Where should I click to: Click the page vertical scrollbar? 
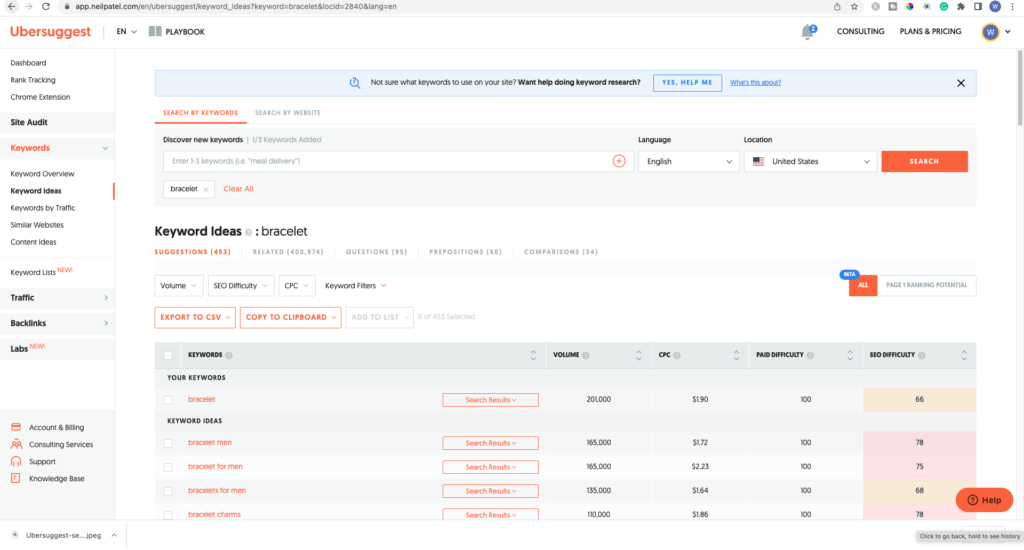coord(1019,88)
